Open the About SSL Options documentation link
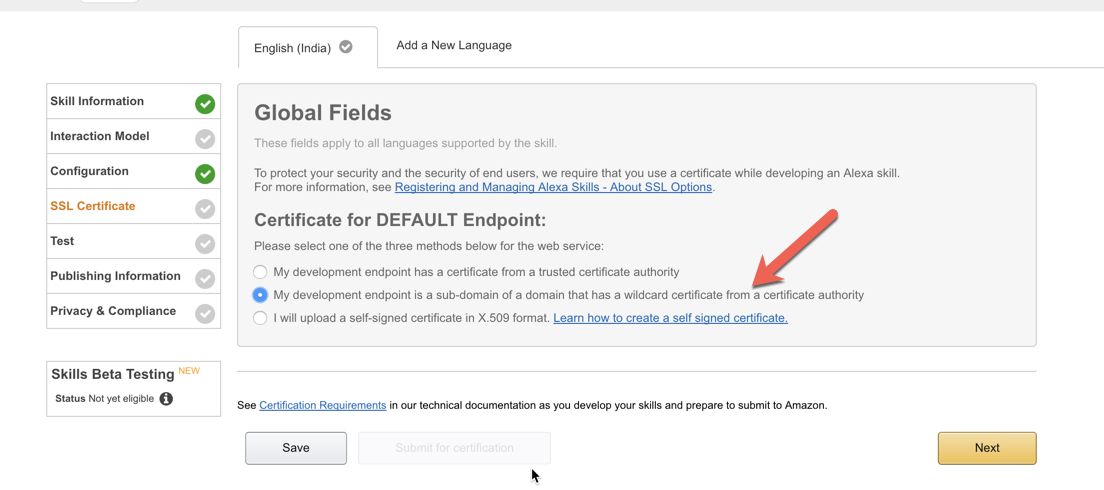The height and width of the screenshot is (490, 1104). point(553,187)
